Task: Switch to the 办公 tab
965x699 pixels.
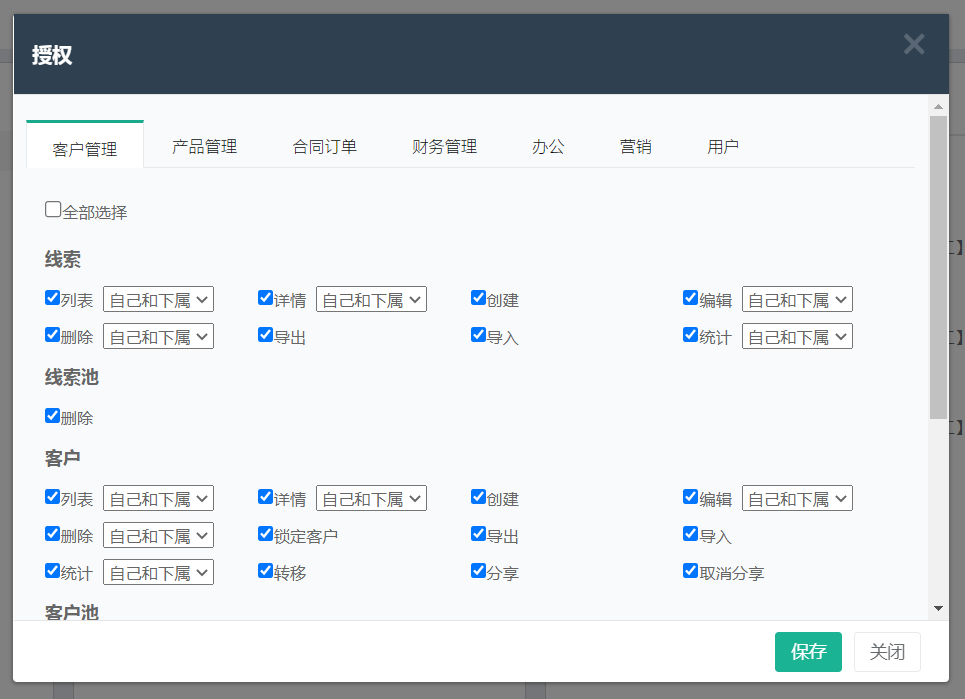Action: [x=548, y=146]
